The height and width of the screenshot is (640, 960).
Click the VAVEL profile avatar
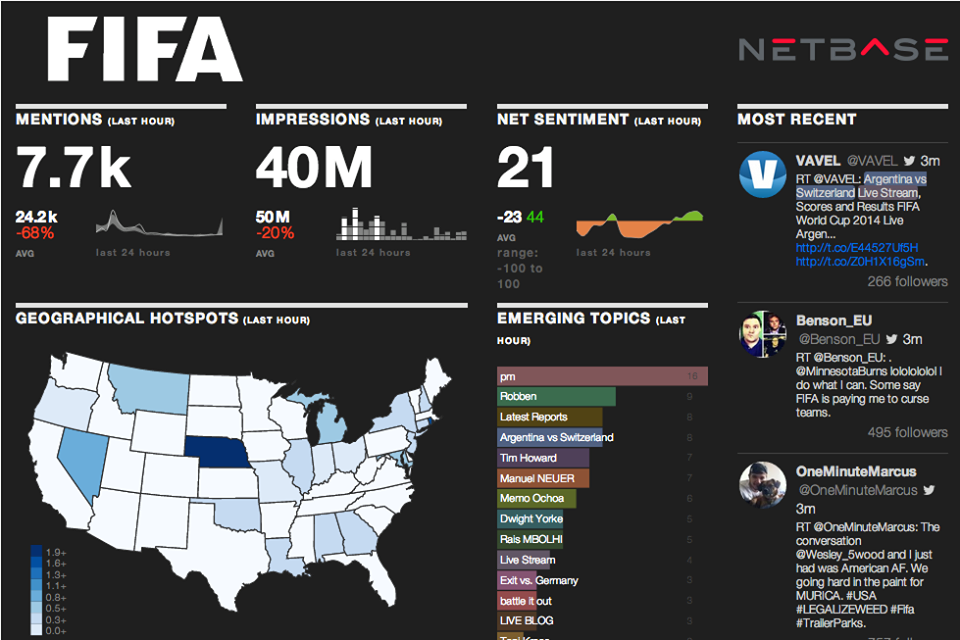[x=763, y=174]
